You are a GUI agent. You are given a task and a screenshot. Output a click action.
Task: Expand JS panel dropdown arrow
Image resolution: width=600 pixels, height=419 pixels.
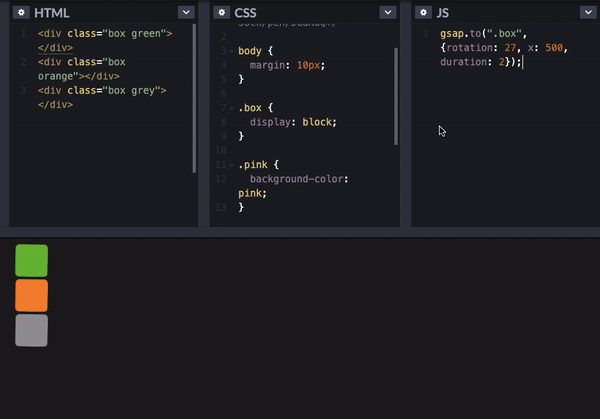588,13
